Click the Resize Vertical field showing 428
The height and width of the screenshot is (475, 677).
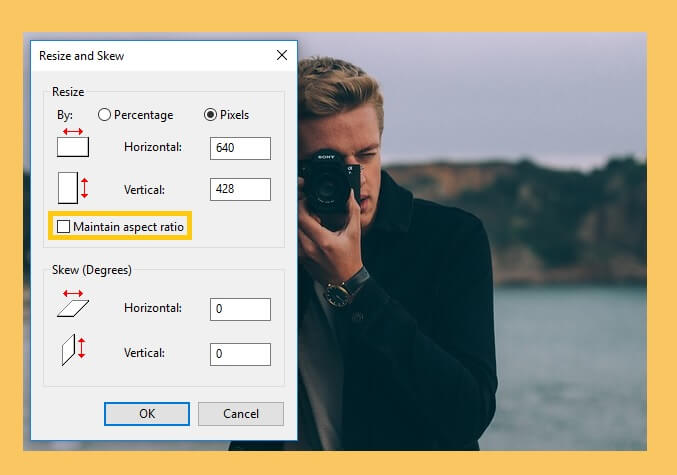240,189
